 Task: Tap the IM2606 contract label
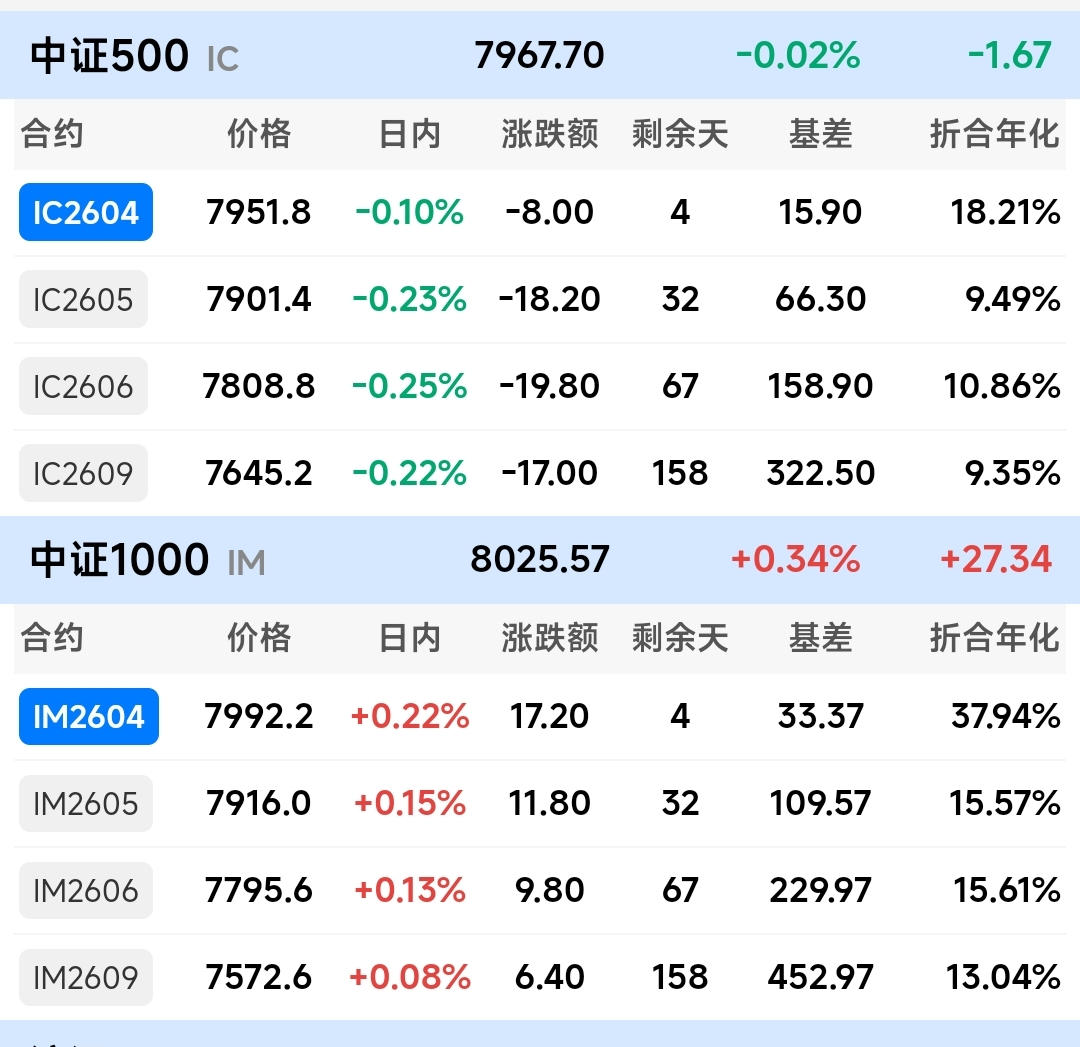click(86, 890)
